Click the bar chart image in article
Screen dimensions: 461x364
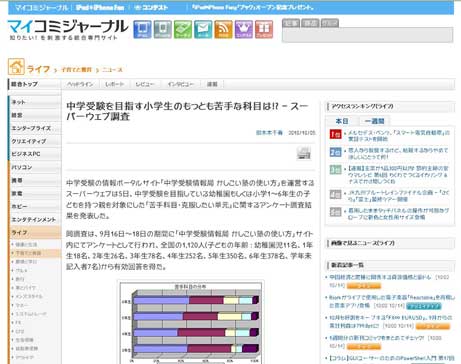click(x=191, y=322)
